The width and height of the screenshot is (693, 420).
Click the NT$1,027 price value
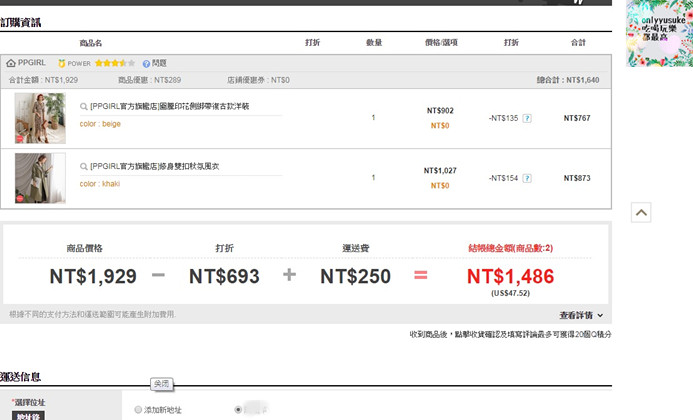[440, 171]
